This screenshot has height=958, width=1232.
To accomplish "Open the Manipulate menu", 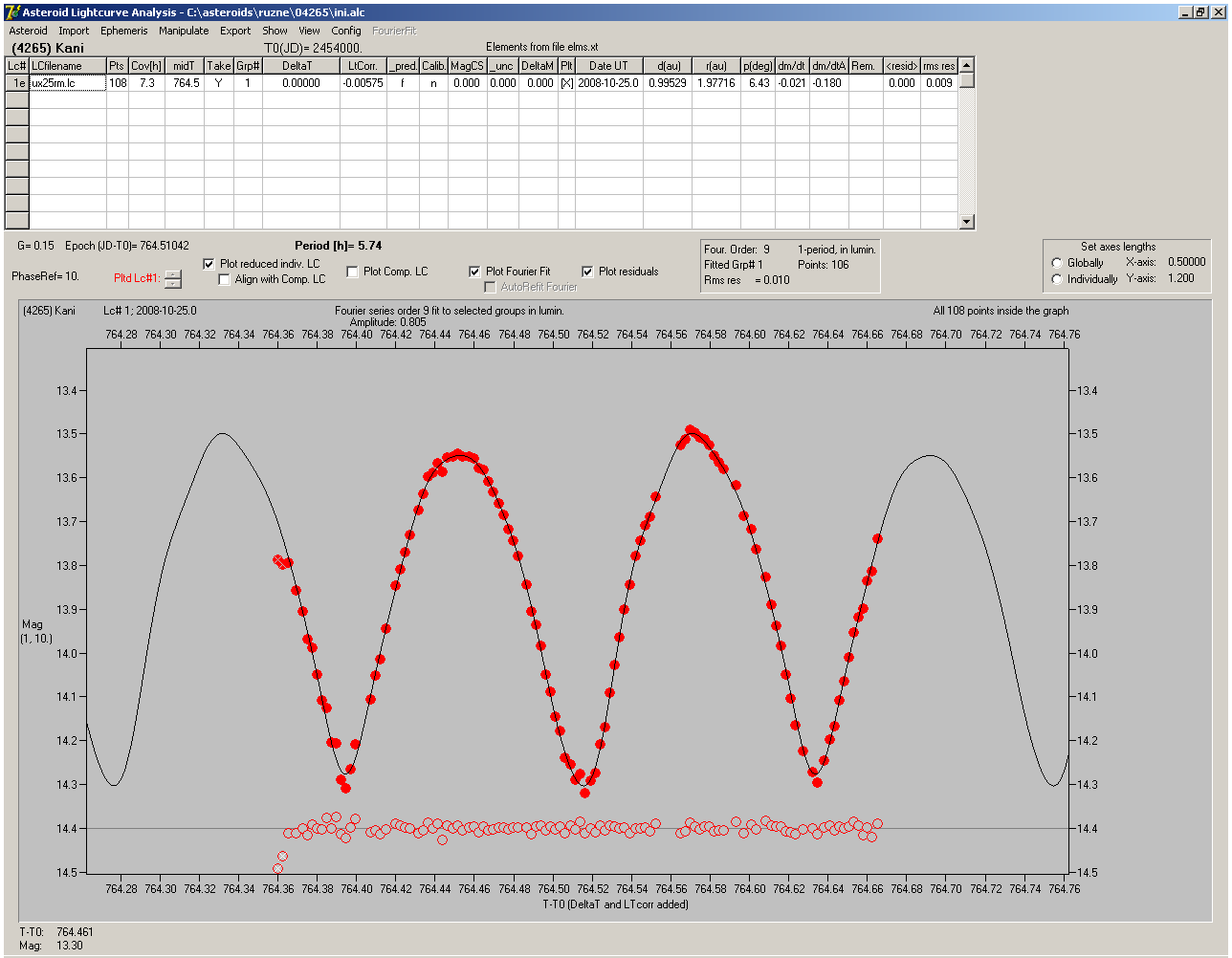I will tap(184, 31).
